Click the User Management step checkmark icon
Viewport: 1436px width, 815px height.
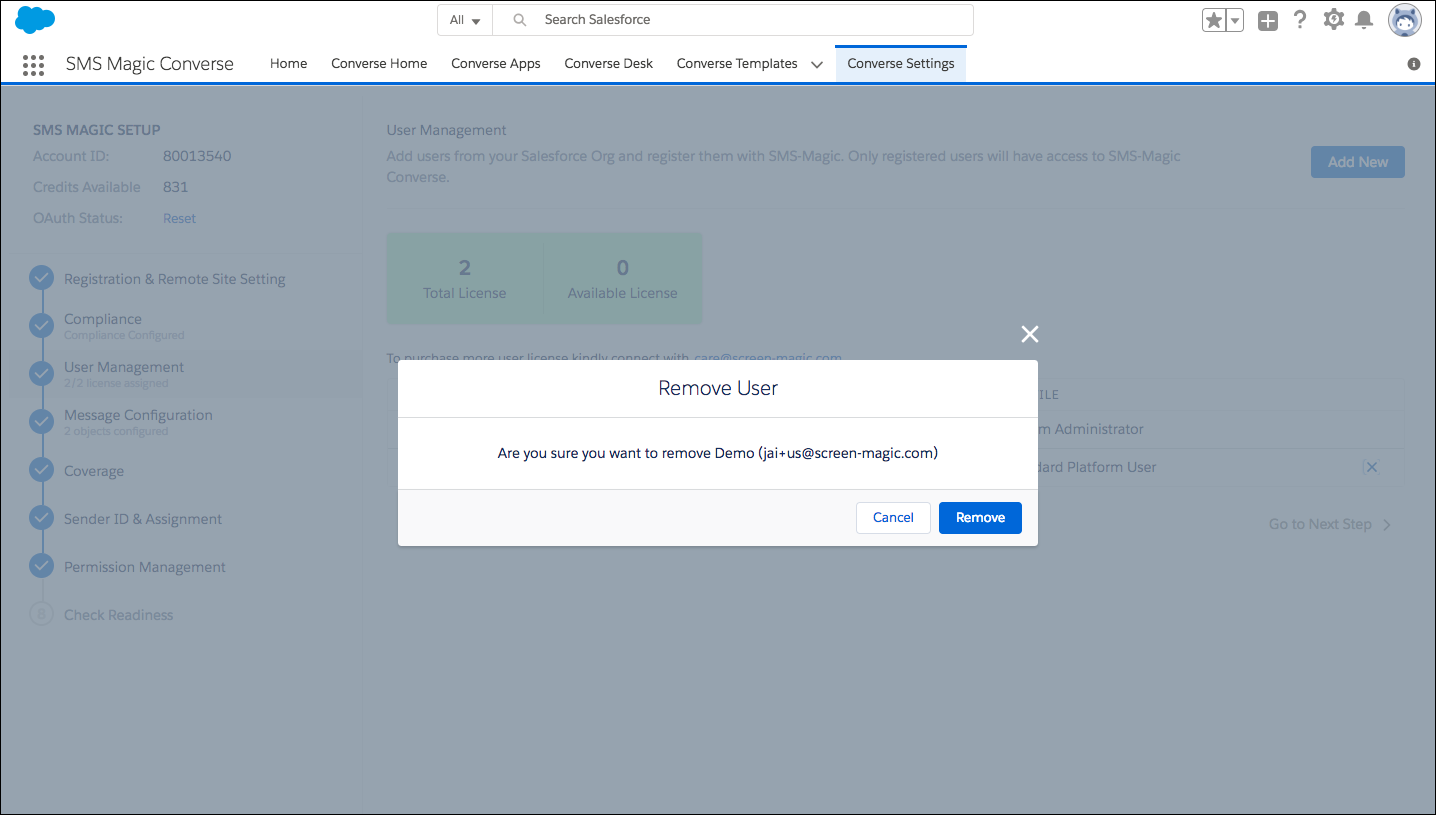click(x=41, y=373)
